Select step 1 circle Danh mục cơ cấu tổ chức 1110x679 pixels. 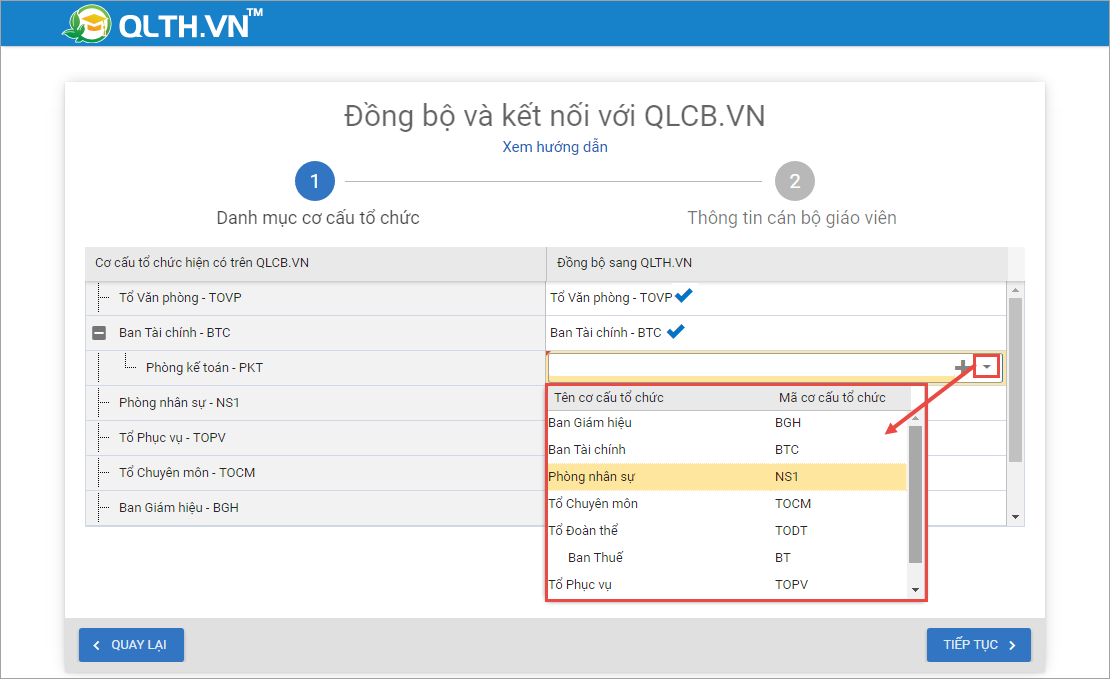coord(314,181)
